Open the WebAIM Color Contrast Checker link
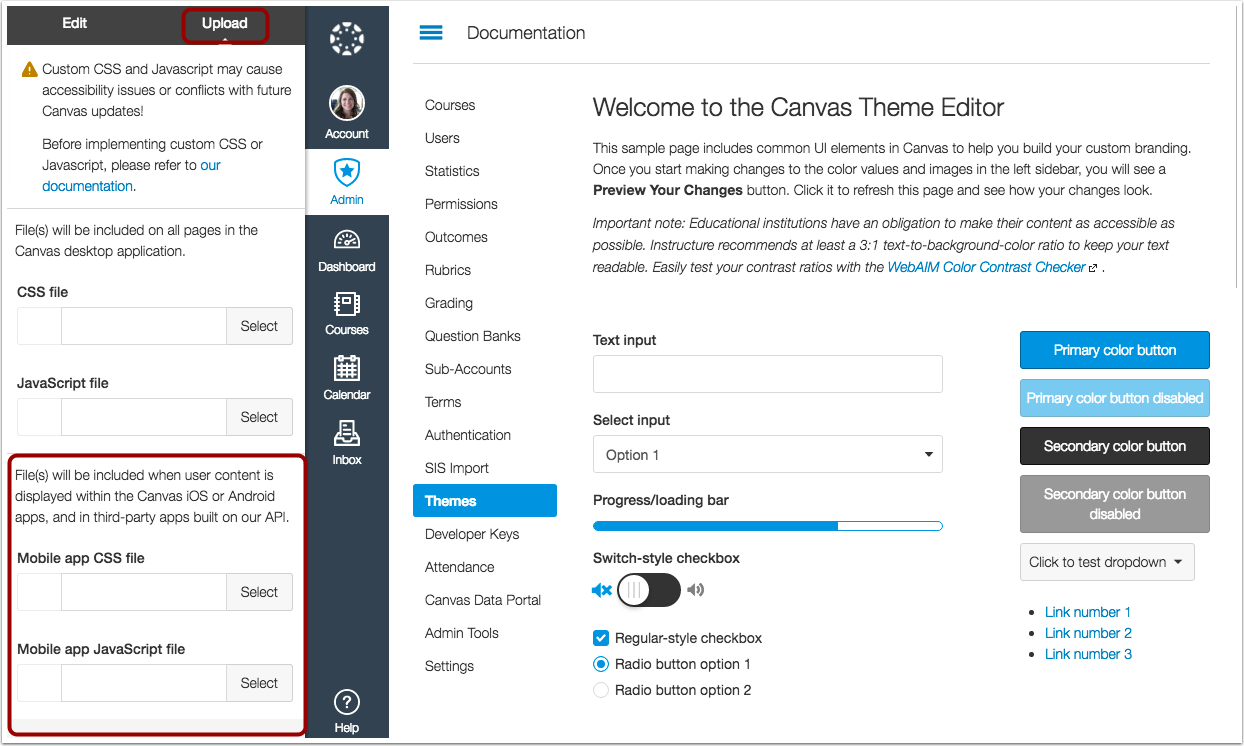Image resolution: width=1244 pixels, height=746 pixels. (987, 267)
